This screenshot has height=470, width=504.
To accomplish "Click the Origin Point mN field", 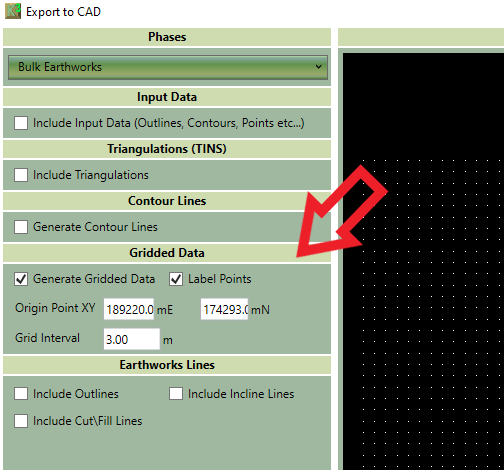I will point(224,309).
